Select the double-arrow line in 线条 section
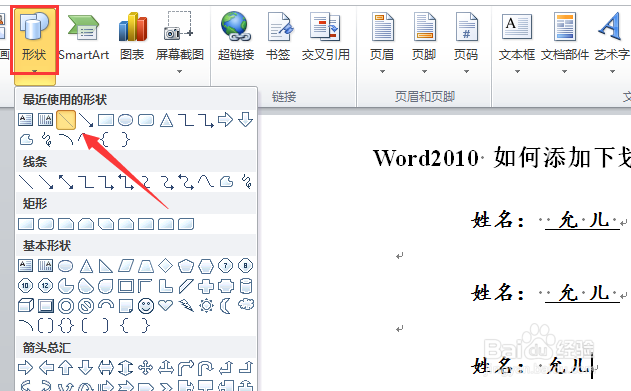 point(66,182)
